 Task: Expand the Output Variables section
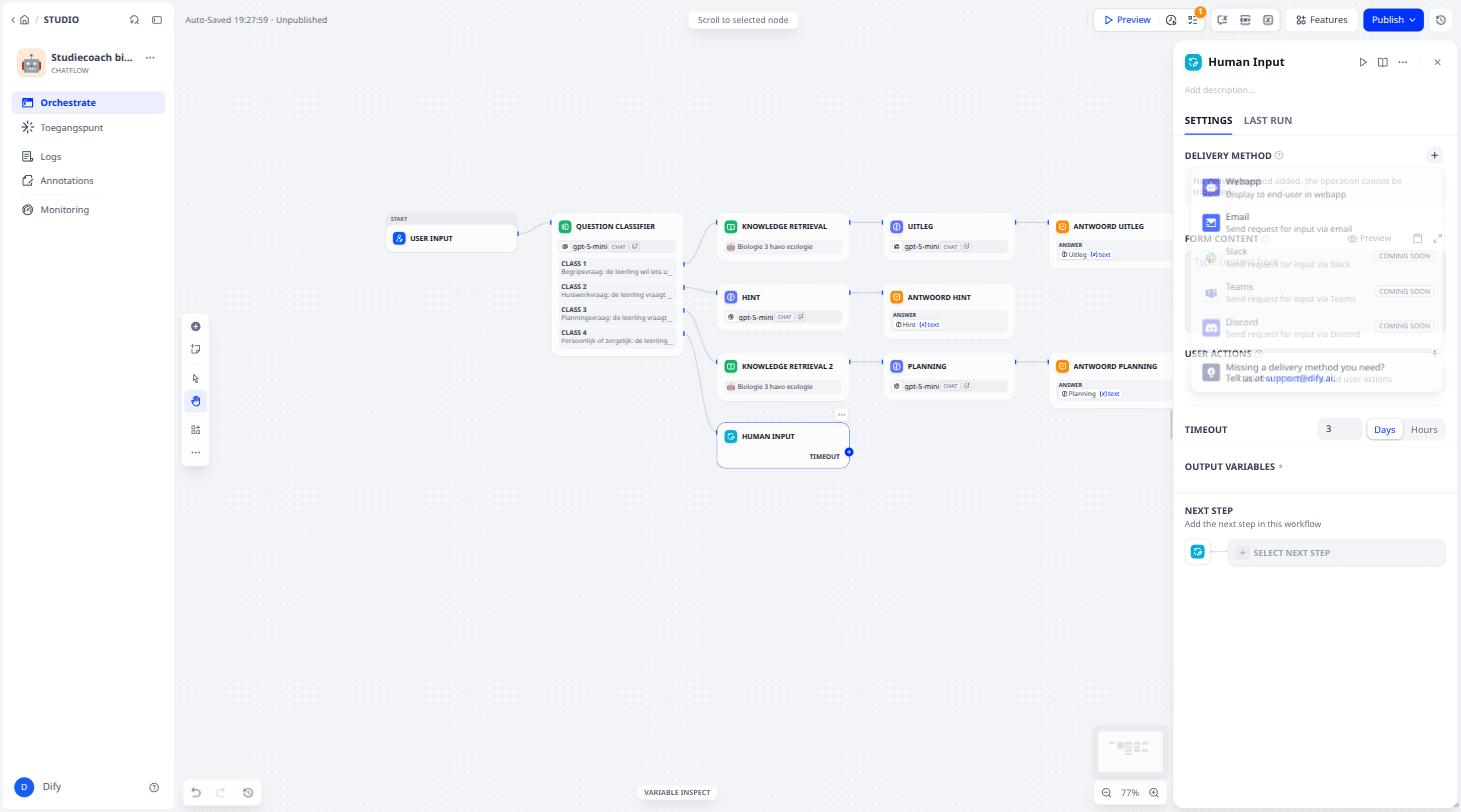point(1234,467)
